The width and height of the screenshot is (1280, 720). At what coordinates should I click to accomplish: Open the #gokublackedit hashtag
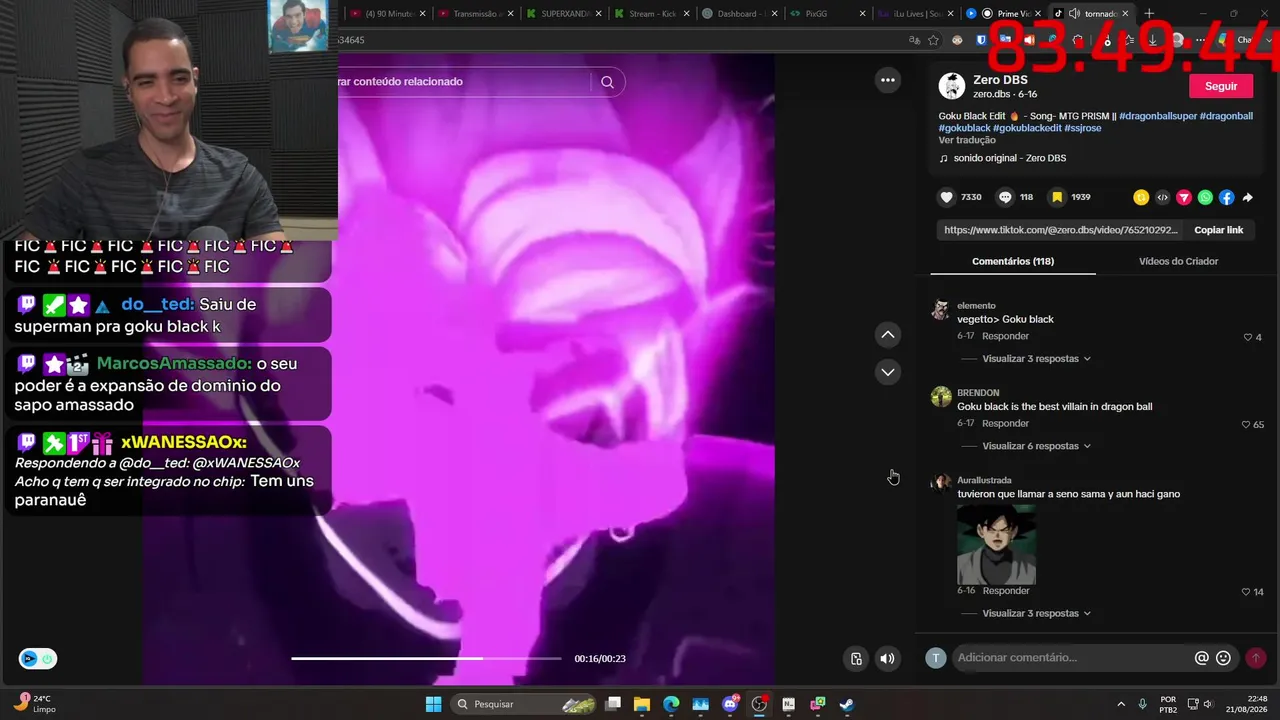1027,129
